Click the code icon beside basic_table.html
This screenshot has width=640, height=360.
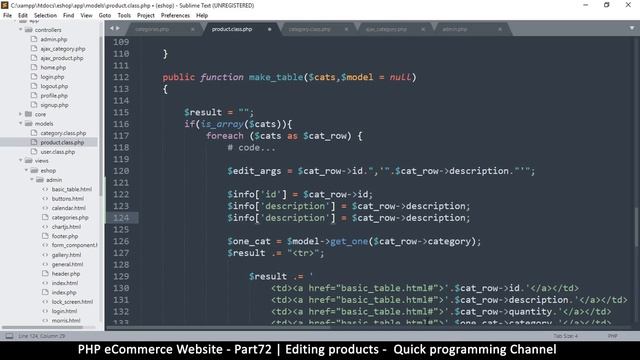(45, 189)
